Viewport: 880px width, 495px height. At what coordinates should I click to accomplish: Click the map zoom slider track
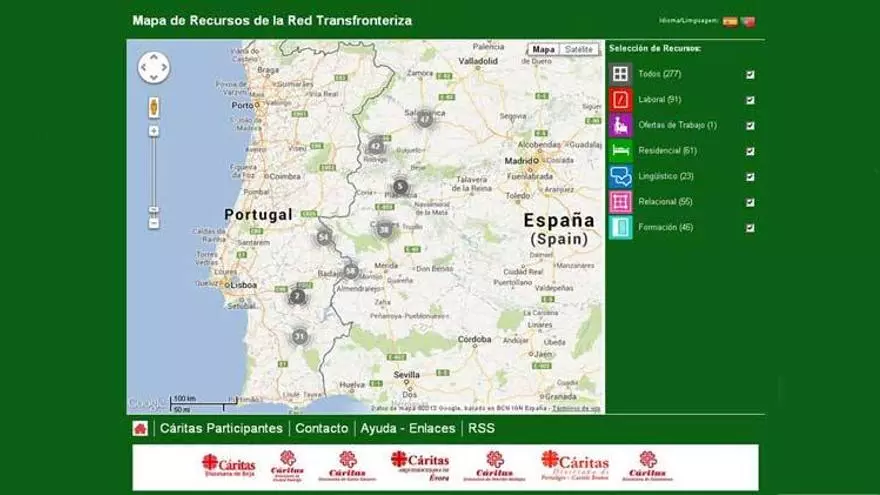pos(154,175)
